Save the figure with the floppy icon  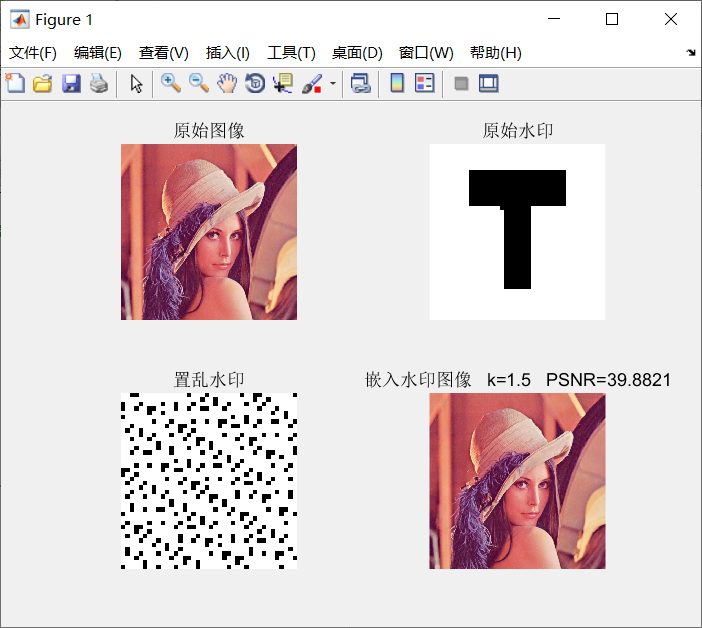point(71,83)
